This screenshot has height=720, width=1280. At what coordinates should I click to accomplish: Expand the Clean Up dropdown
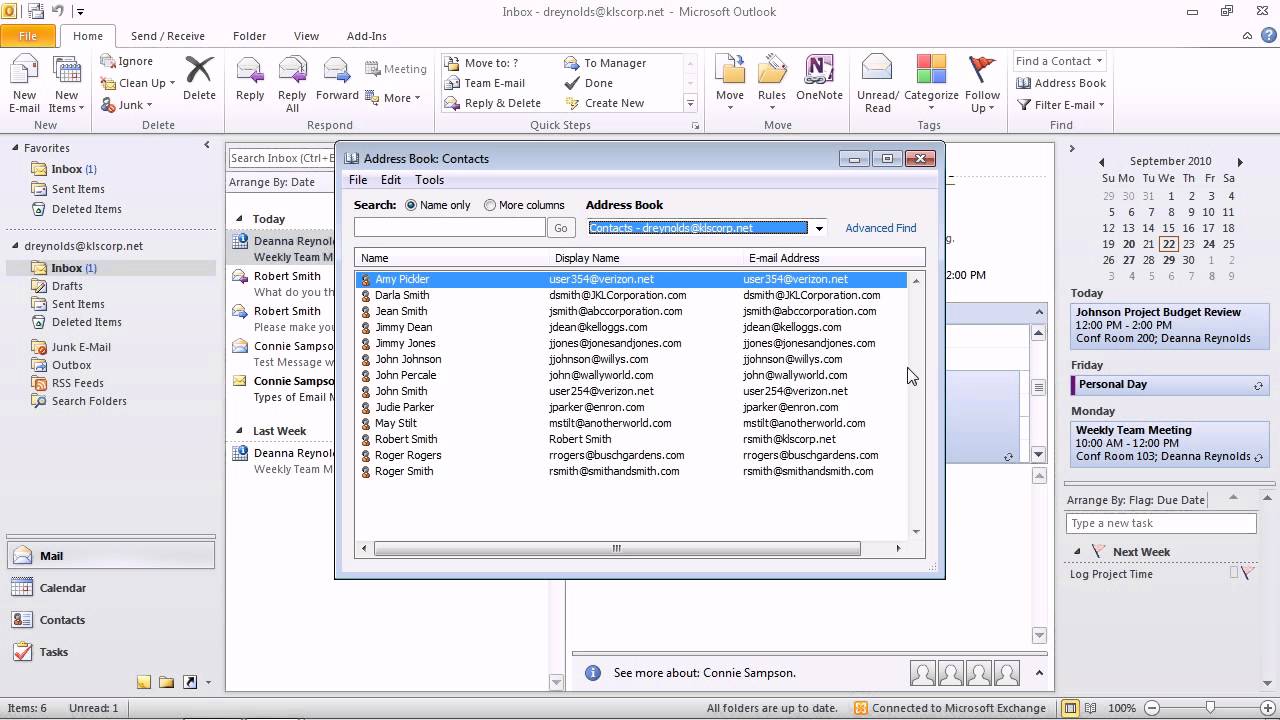click(x=172, y=84)
